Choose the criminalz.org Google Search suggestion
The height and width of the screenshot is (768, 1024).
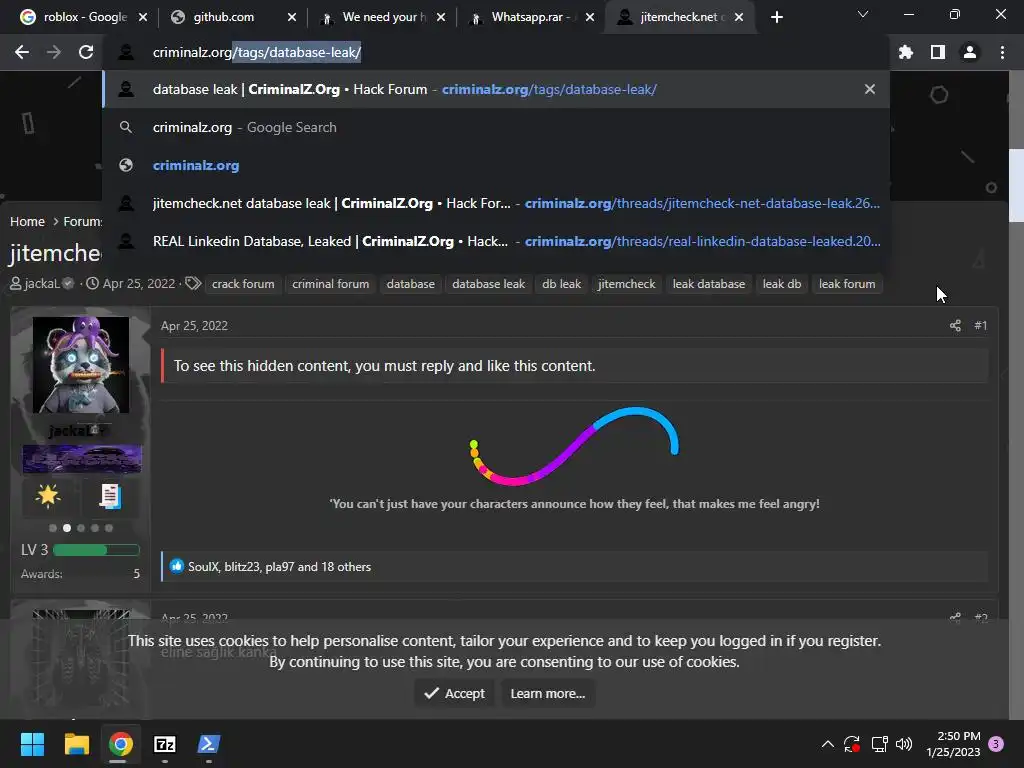(x=496, y=127)
